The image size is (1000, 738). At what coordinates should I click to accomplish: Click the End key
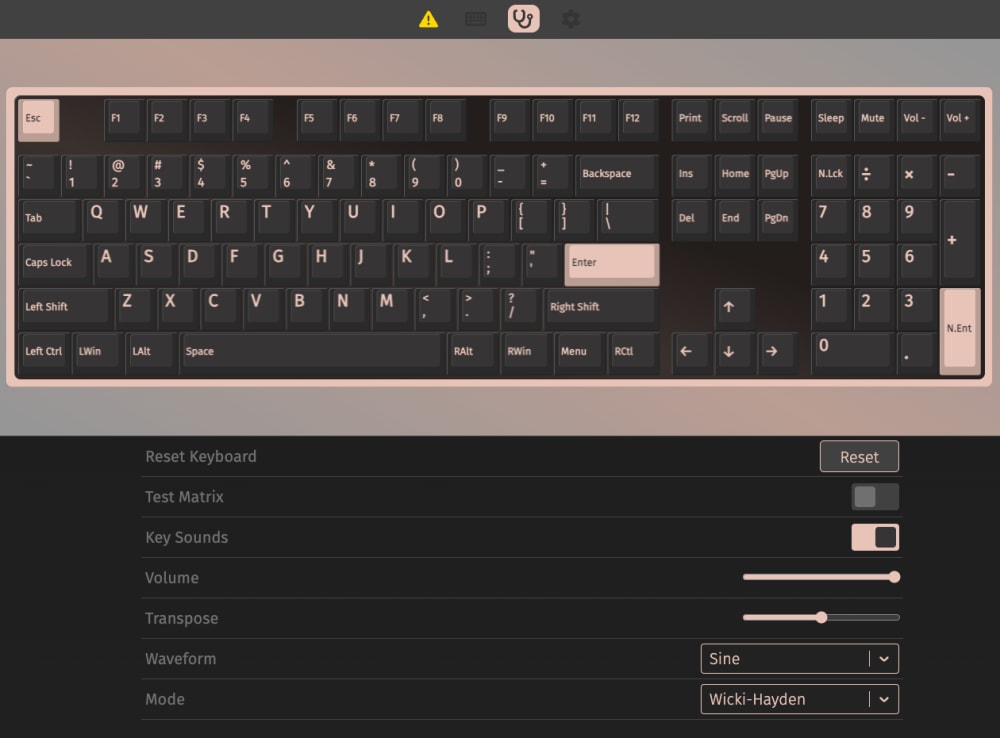pyautogui.click(x=734, y=220)
